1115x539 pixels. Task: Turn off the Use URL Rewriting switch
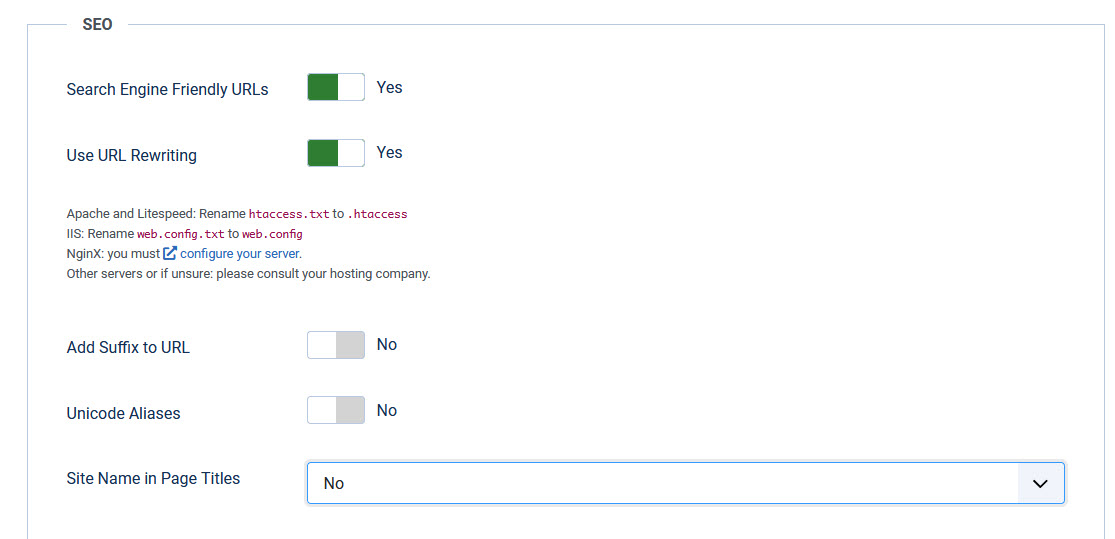coord(336,153)
